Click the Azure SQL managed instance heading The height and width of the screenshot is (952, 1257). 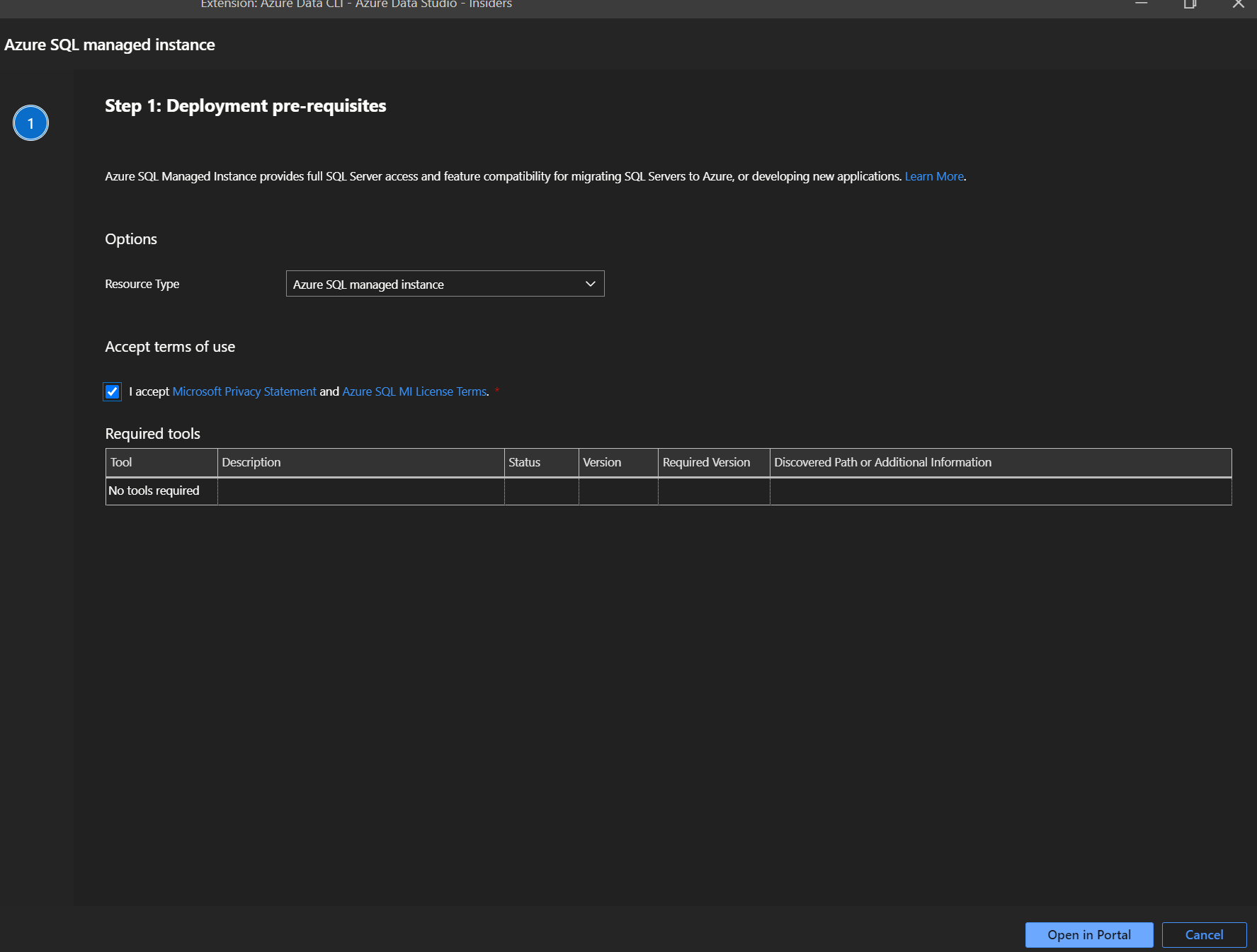pos(109,45)
